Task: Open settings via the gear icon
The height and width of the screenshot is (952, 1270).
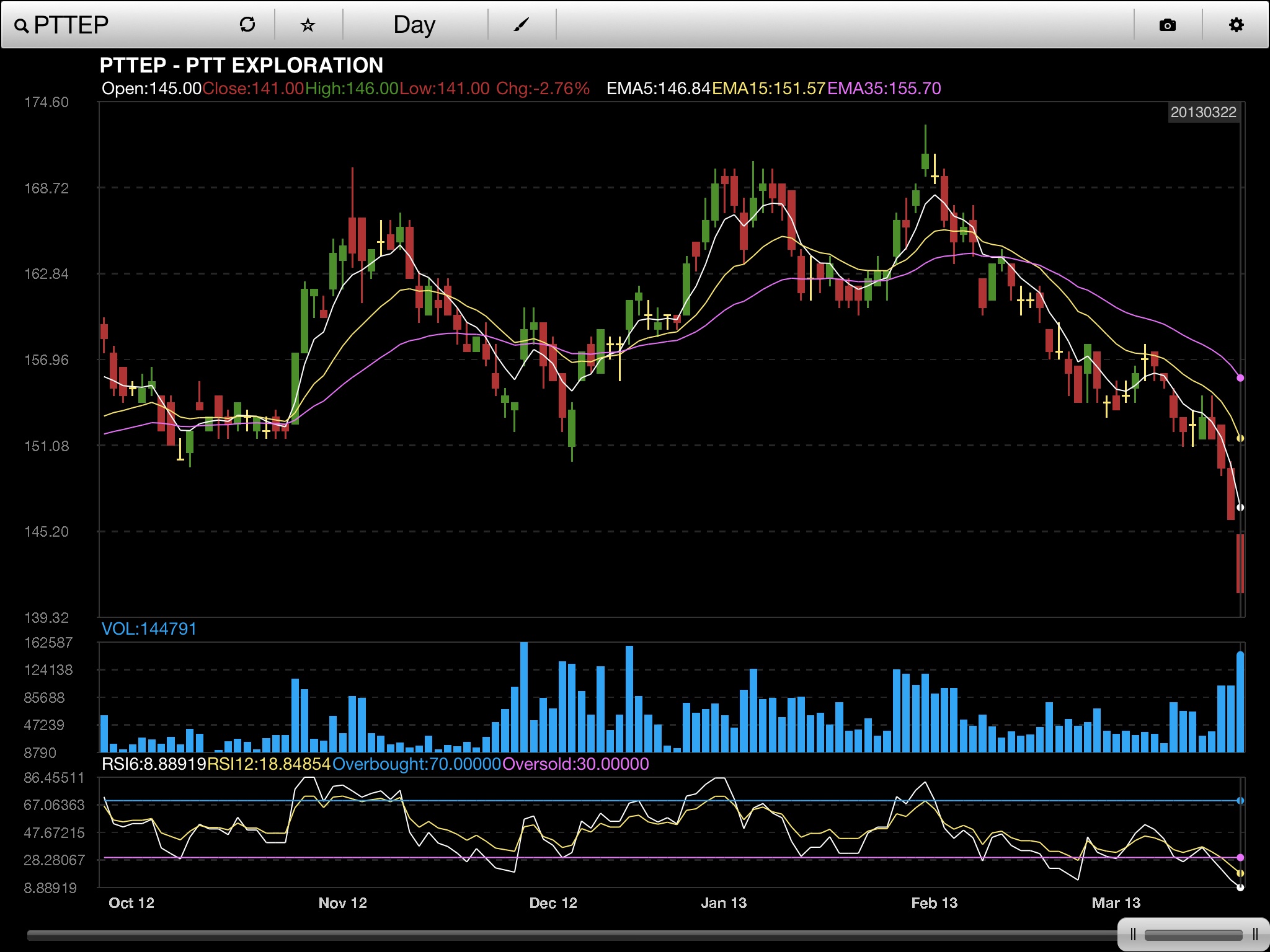Action: (1236, 25)
